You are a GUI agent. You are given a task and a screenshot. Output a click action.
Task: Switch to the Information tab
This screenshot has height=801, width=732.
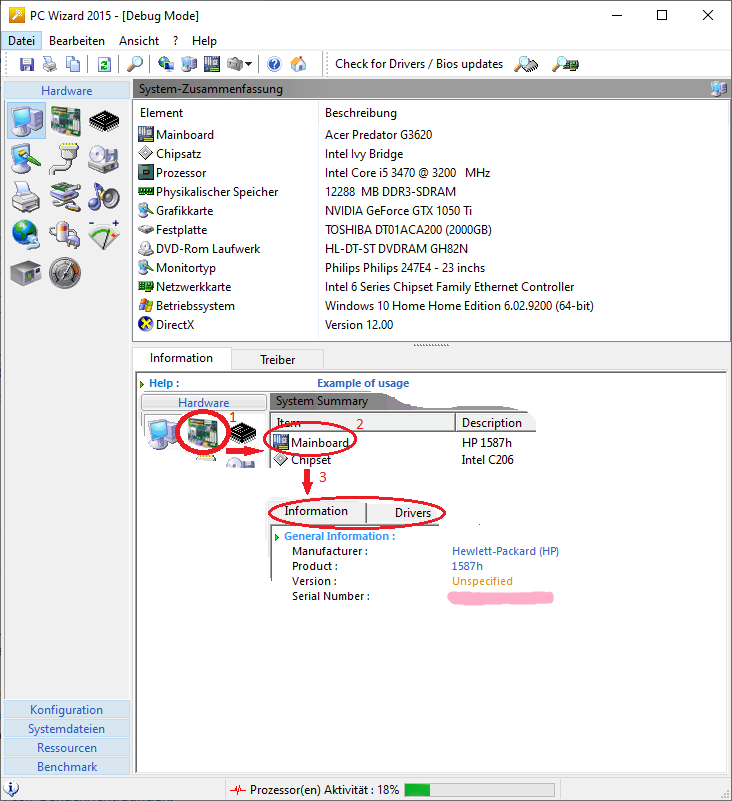pos(181,358)
